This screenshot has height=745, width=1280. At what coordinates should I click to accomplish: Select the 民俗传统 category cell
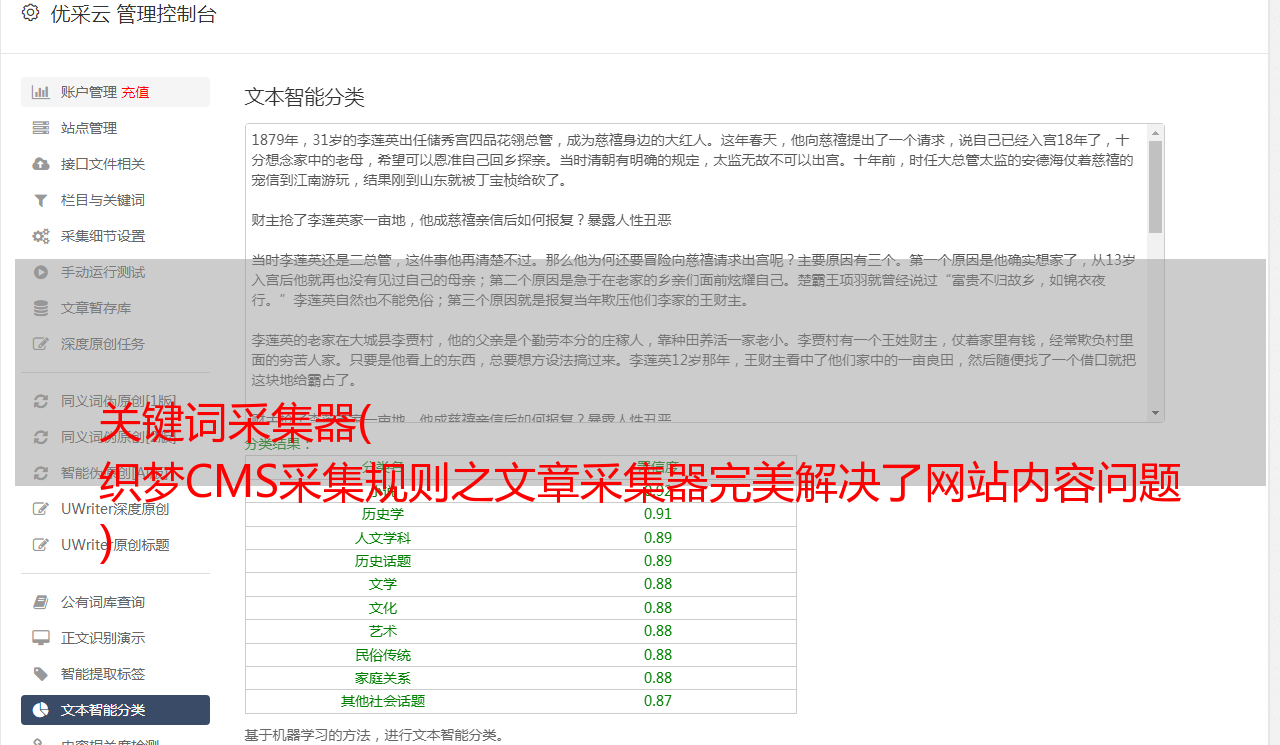(x=383, y=655)
